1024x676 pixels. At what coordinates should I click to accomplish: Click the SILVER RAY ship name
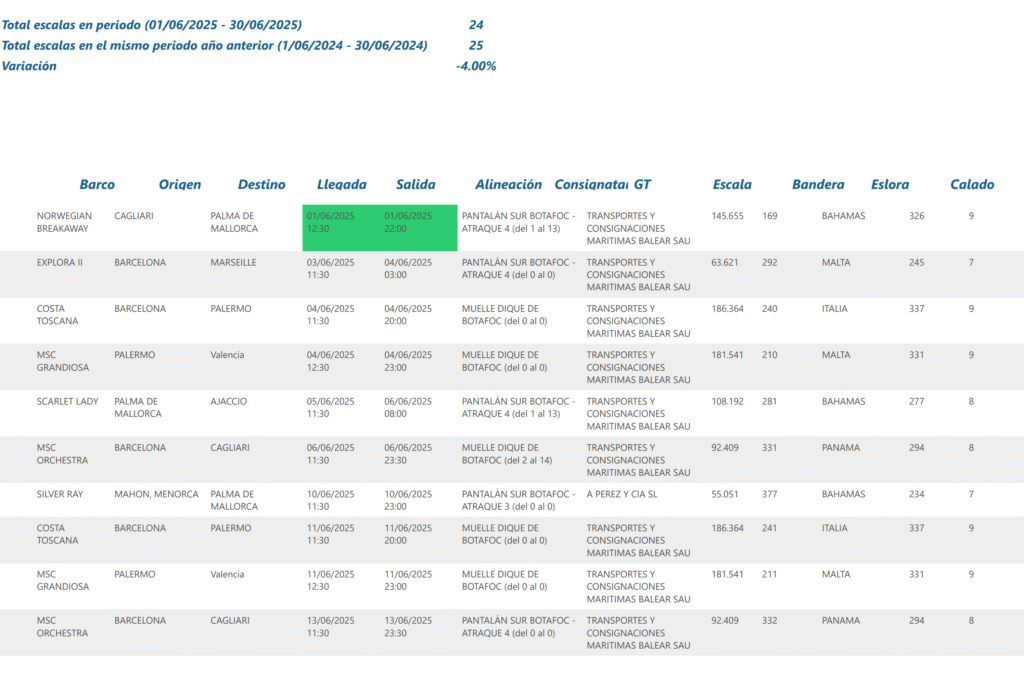[x=60, y=494]
